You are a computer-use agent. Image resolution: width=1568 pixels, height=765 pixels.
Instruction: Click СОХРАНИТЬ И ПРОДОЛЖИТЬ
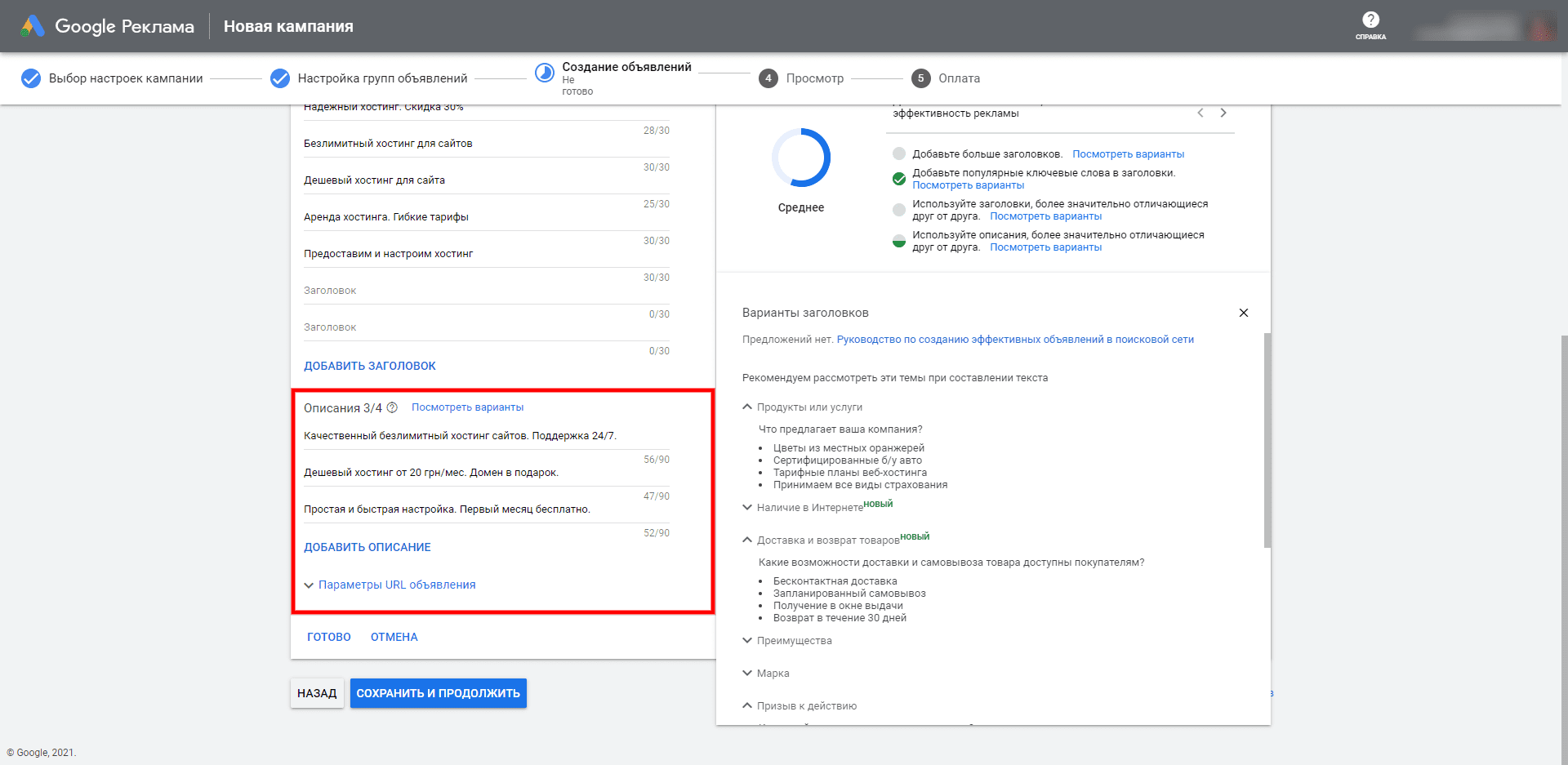439,693
